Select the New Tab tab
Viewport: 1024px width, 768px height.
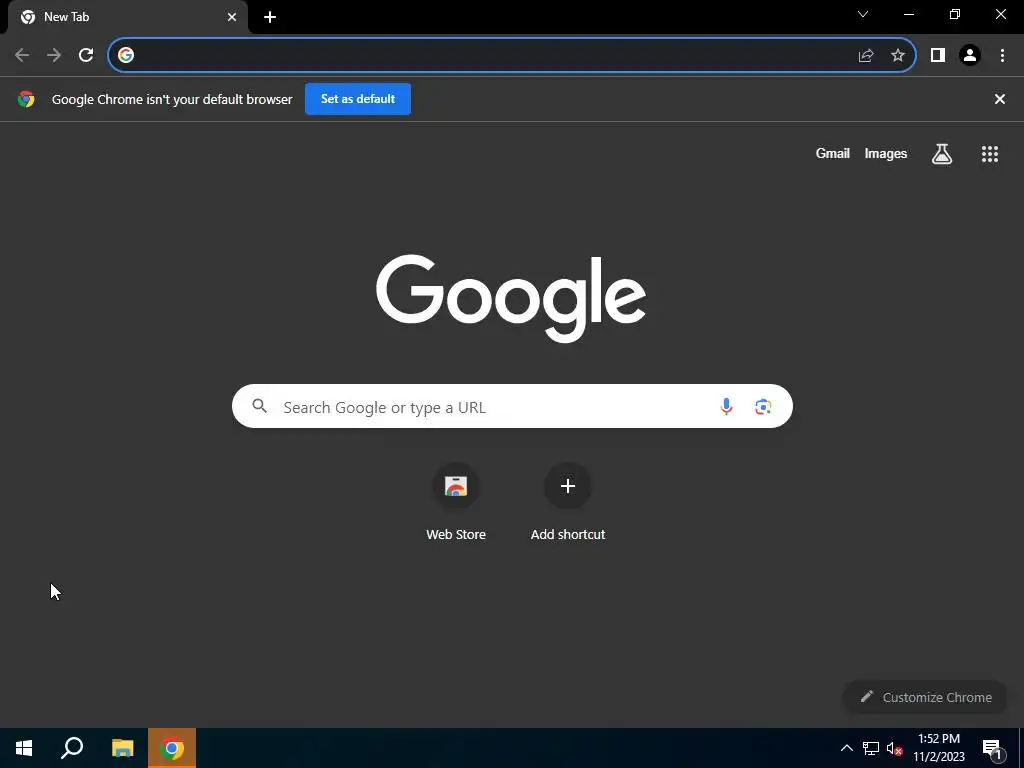tap(127, 17)
